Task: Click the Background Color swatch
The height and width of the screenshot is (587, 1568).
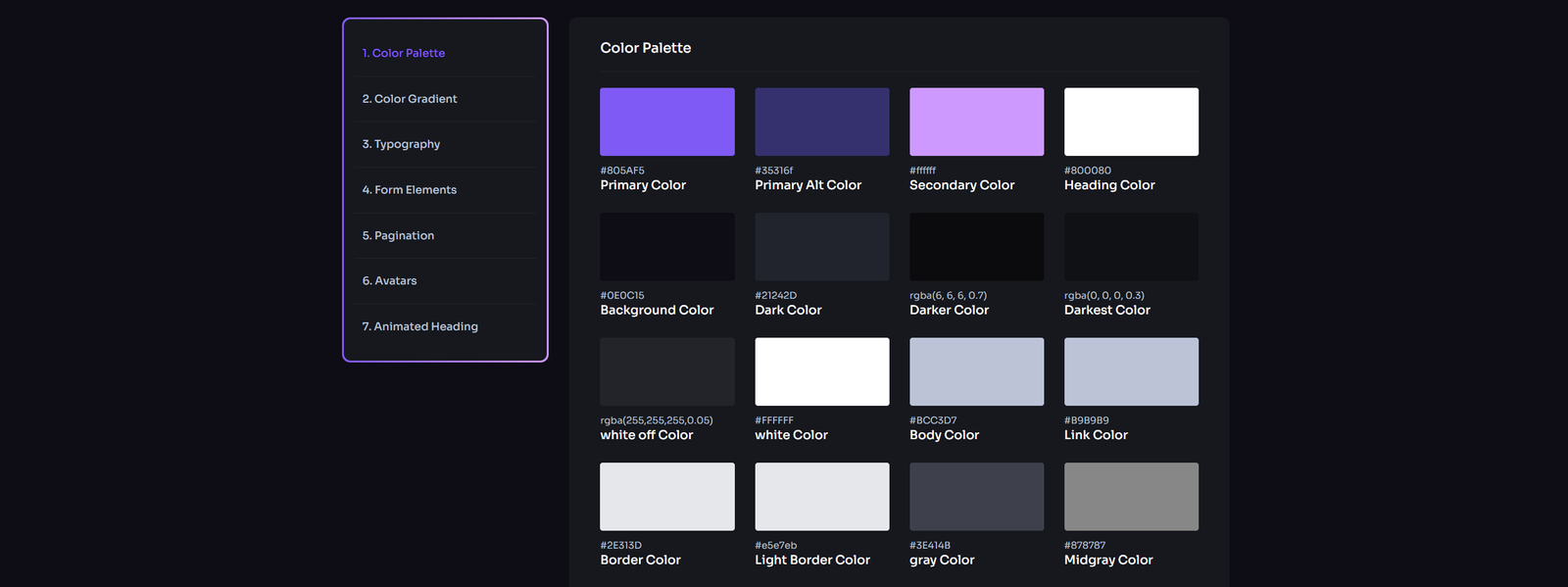Action: click(666, 247)
